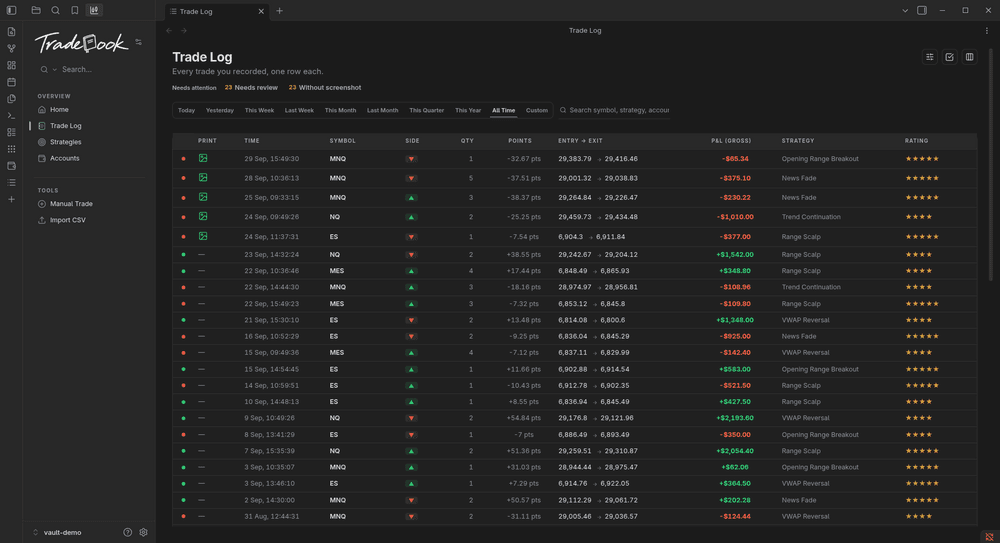
Task: Select the Today date range tab
Action: tap(186, 110)
